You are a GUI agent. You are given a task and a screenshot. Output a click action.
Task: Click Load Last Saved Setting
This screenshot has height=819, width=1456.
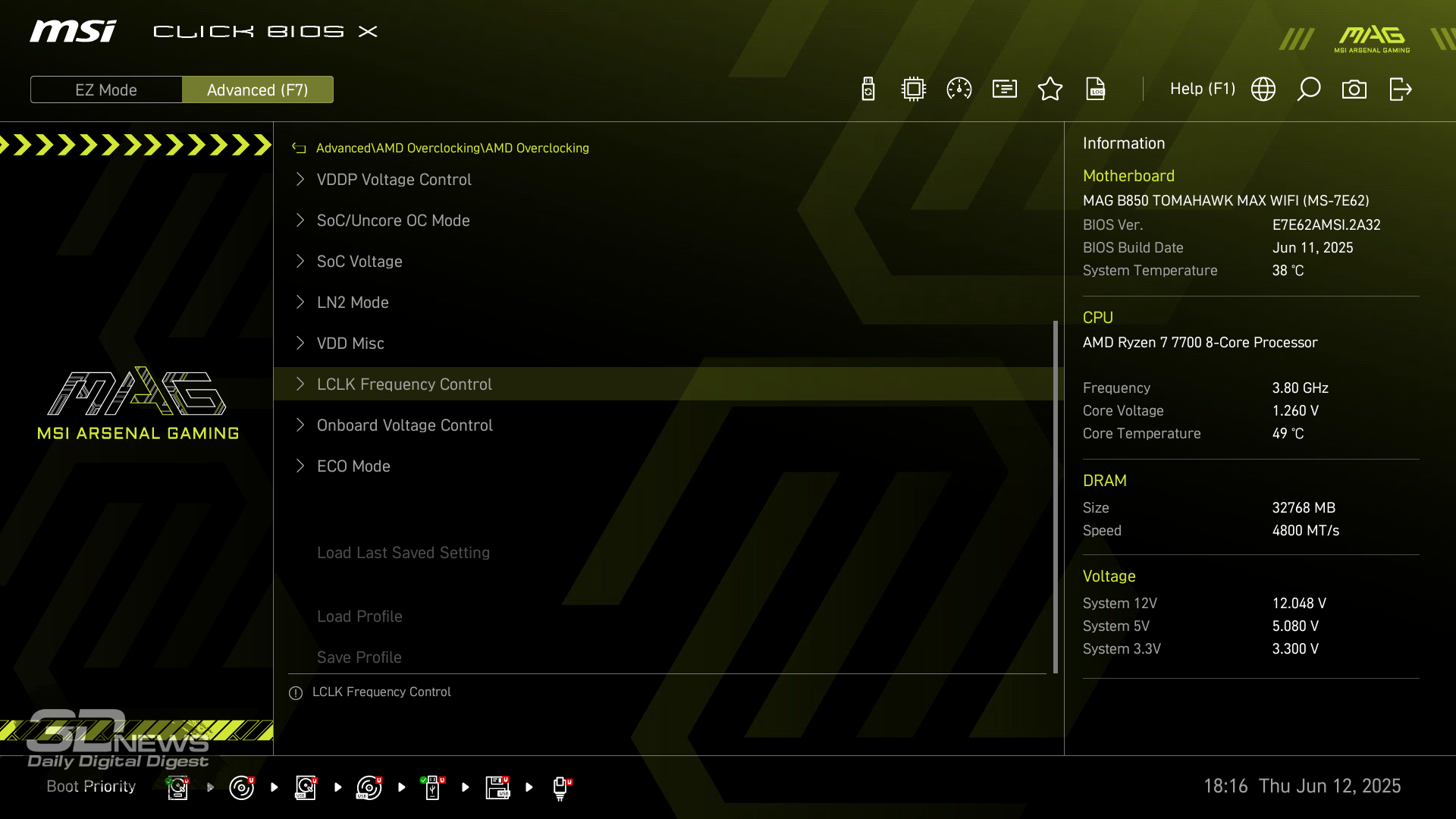click(x=403, y=553)
